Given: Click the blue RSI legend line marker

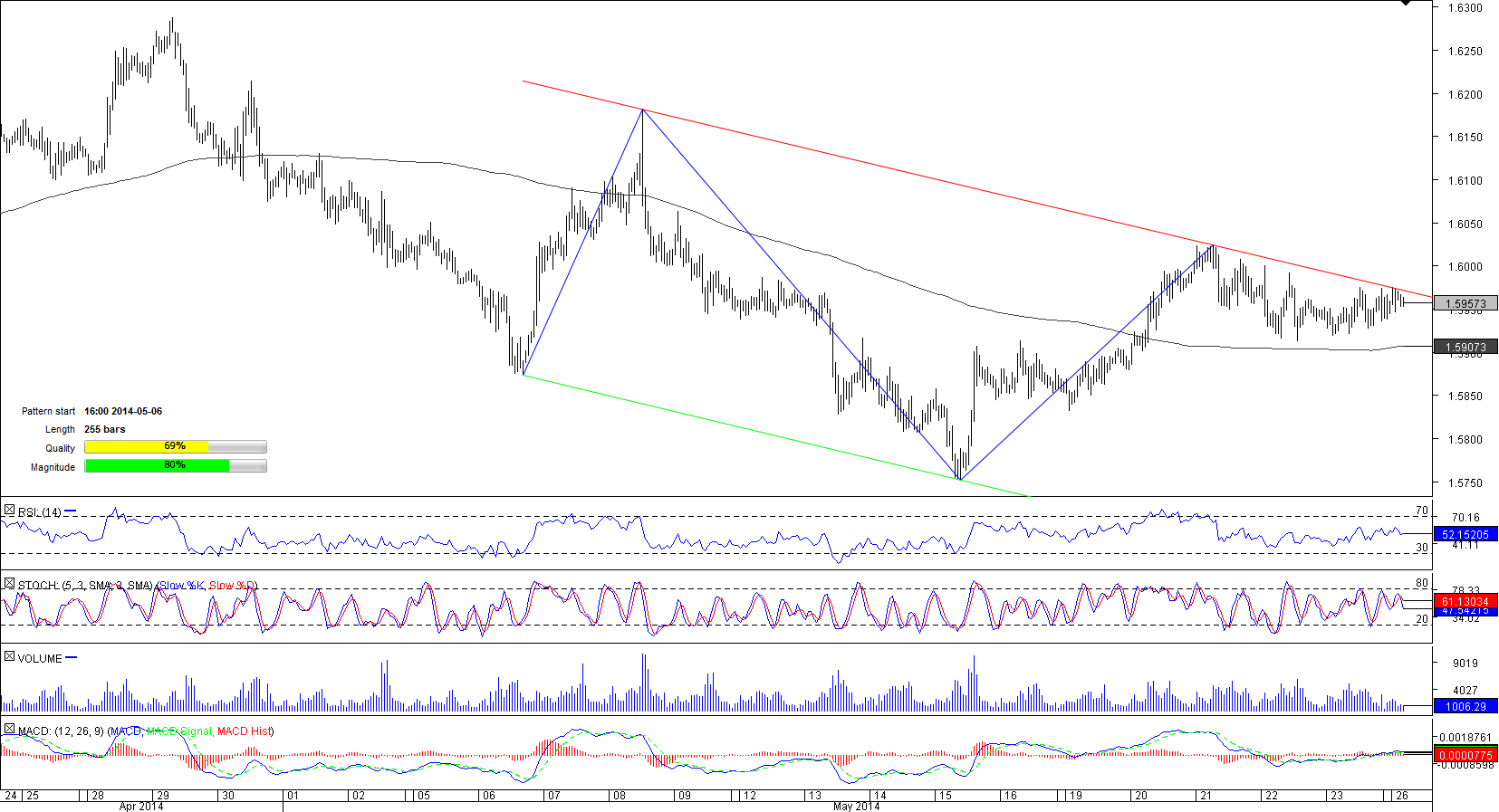Looking at the screenshot, I should point(71,511).
